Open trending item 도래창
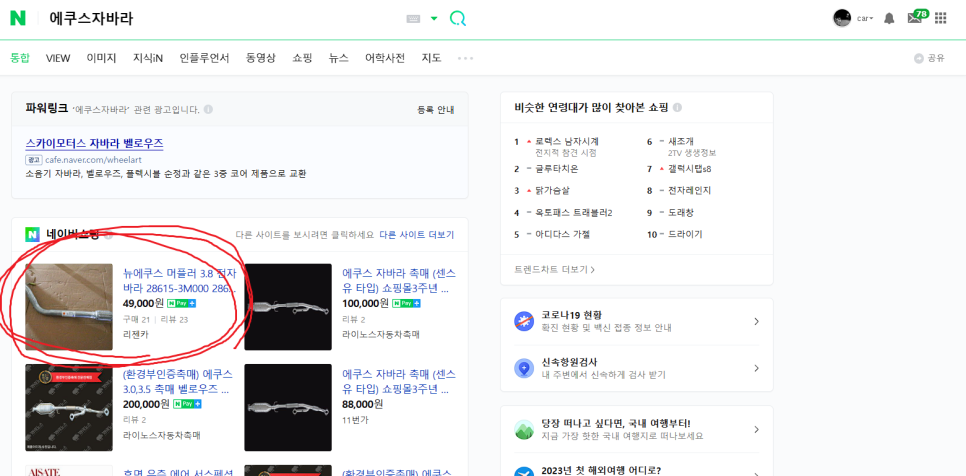 [681, 212]
